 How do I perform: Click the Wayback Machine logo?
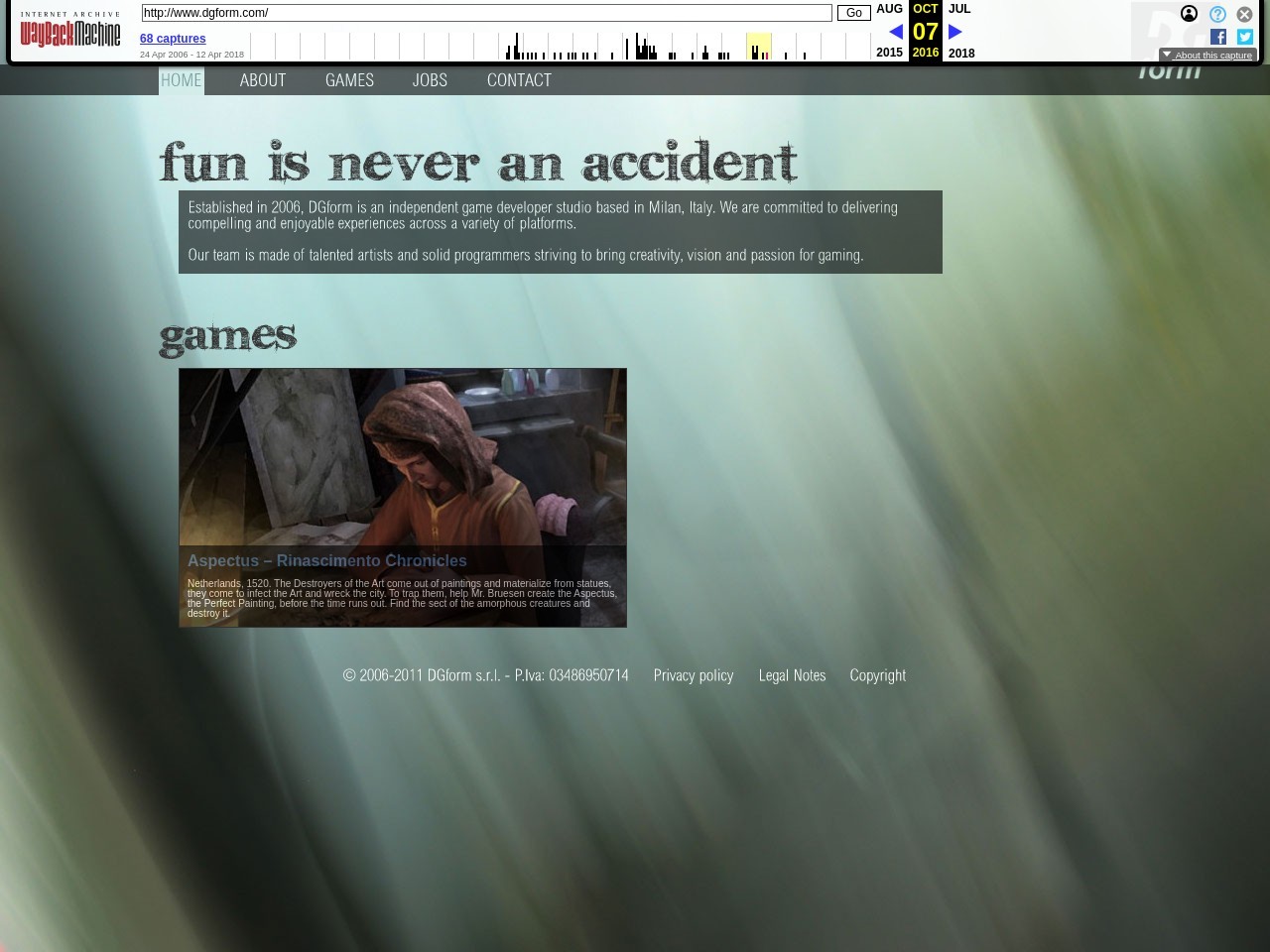(69, 31)
